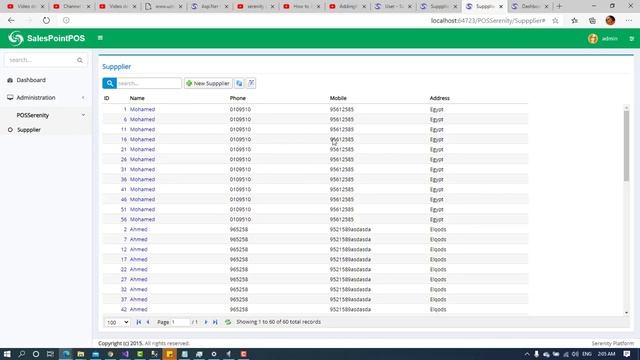Open Ahmed supplier with ID 2
Screen dimensions: 640x360
coord(138,229)
